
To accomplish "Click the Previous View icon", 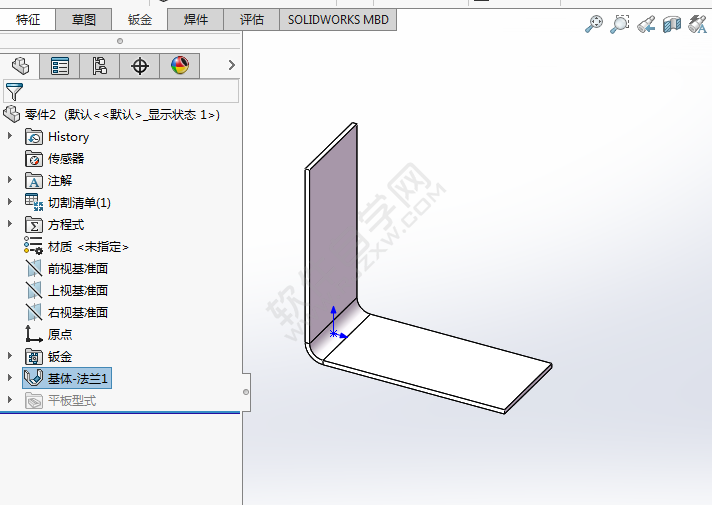I will [x=646, y=24].
